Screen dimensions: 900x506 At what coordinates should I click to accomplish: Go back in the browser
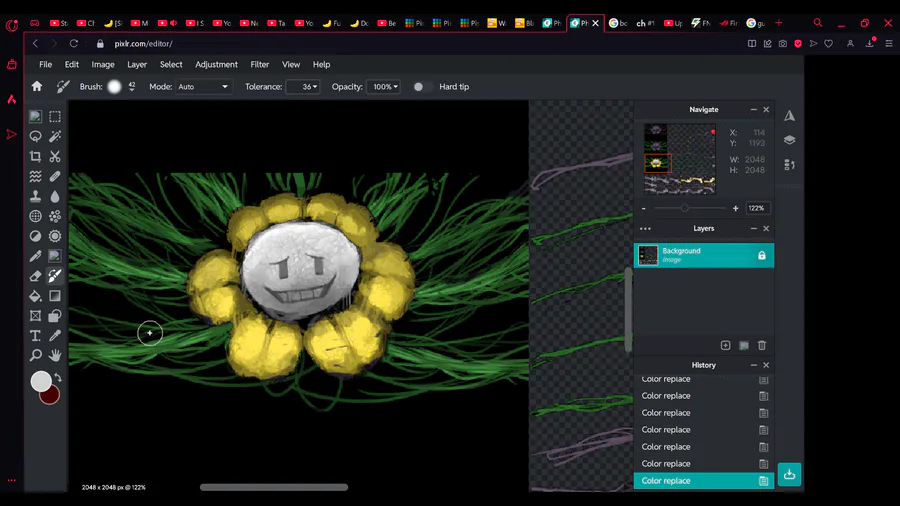coord(36,44)
